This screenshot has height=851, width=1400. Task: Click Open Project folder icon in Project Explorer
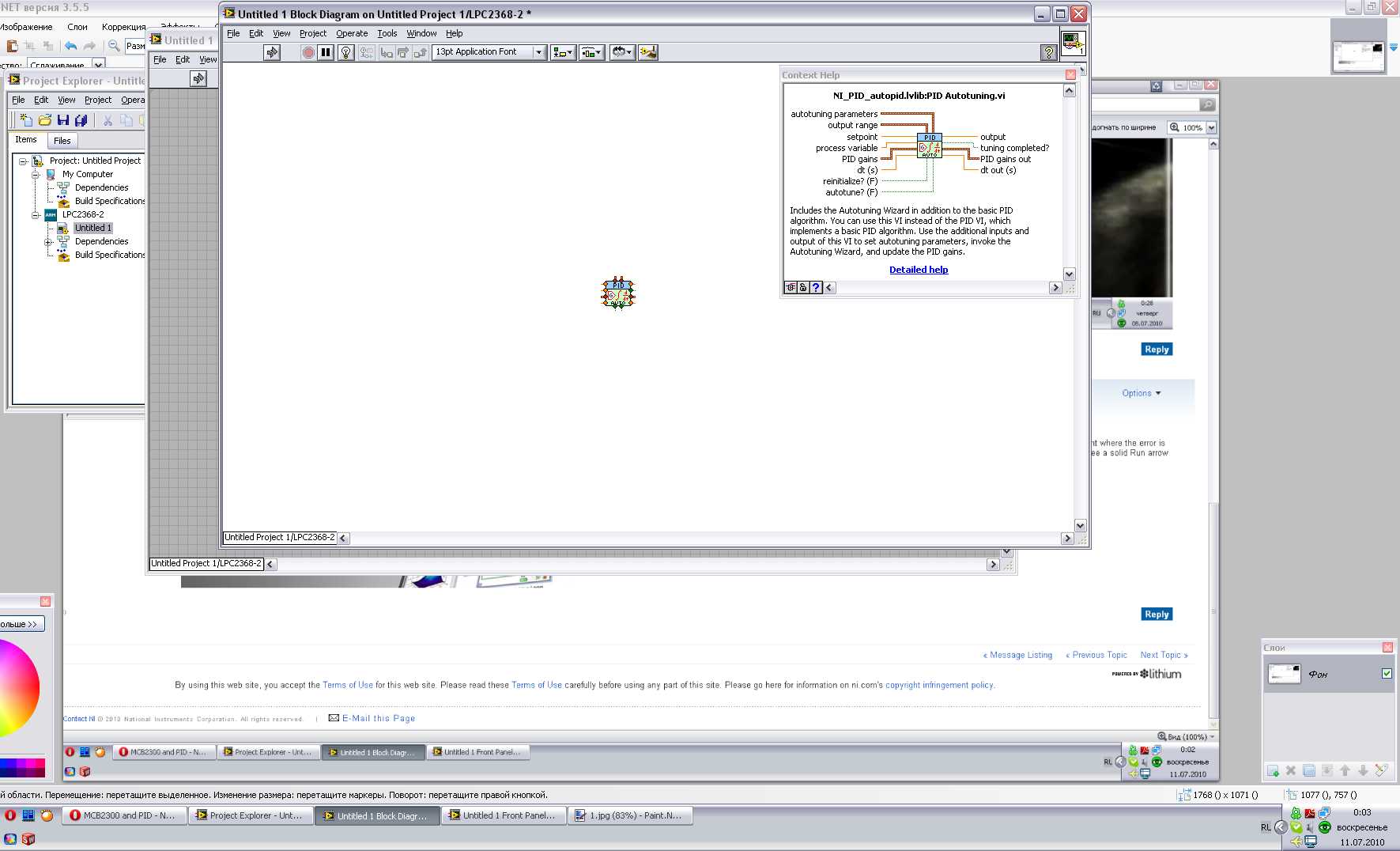[45, 120]
